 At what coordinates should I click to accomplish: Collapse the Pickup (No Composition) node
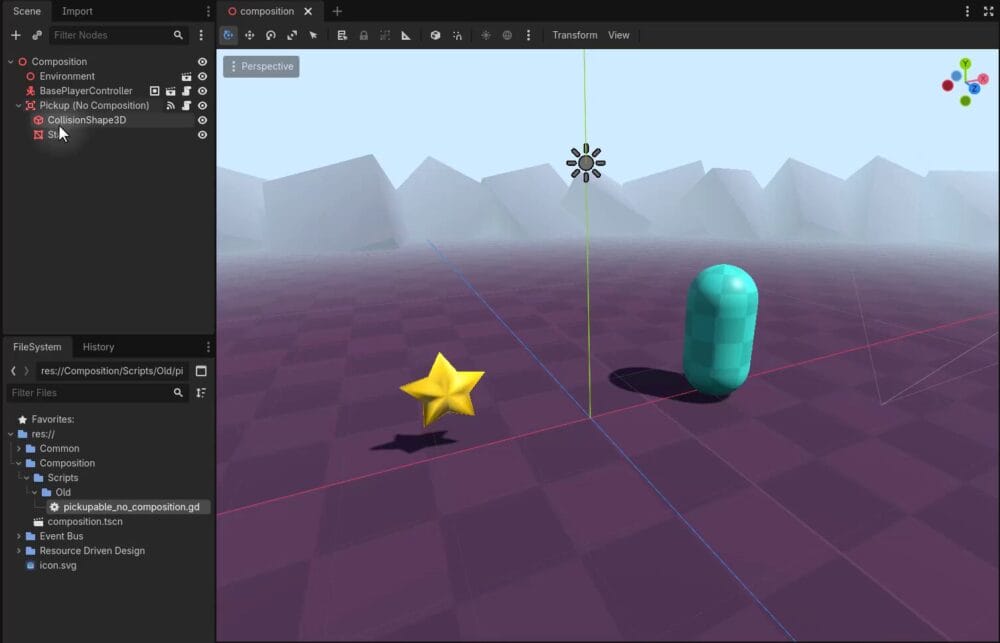click(18, 106)
